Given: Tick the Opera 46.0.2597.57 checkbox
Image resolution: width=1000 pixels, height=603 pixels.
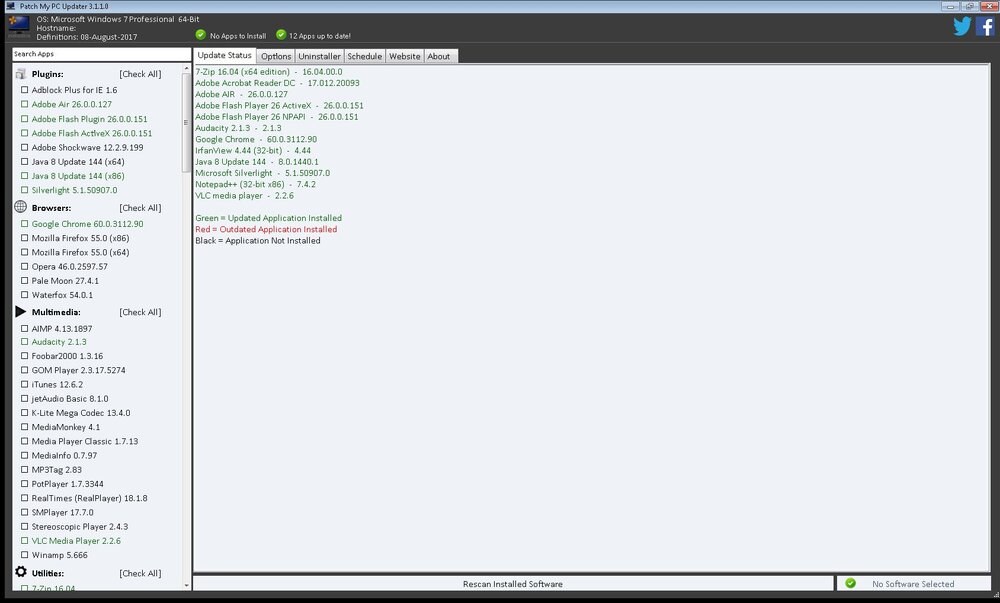Looking at the screenshot, I should [25, 266].
